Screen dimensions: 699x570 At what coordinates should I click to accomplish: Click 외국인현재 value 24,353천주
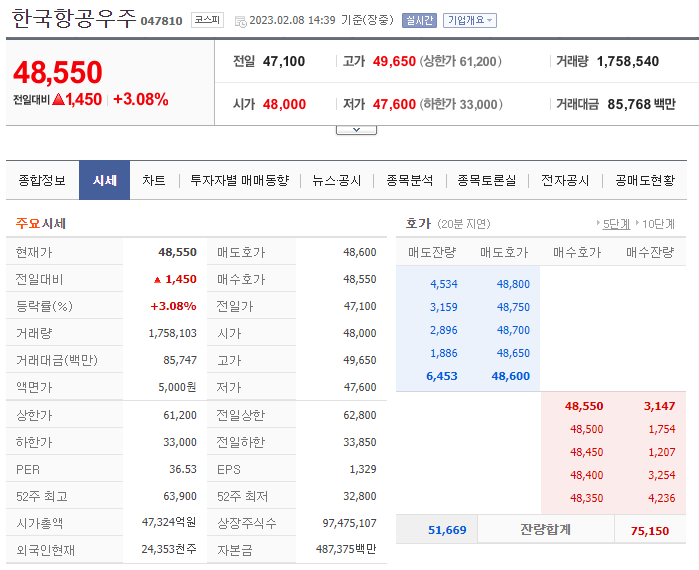click(169, 549)
